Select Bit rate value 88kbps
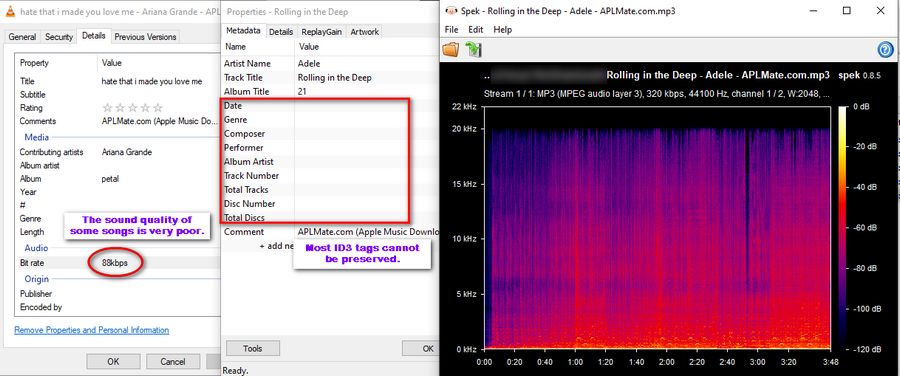Image resolution: width=900 pixels, height=376 pixels. tap(115, 263)
